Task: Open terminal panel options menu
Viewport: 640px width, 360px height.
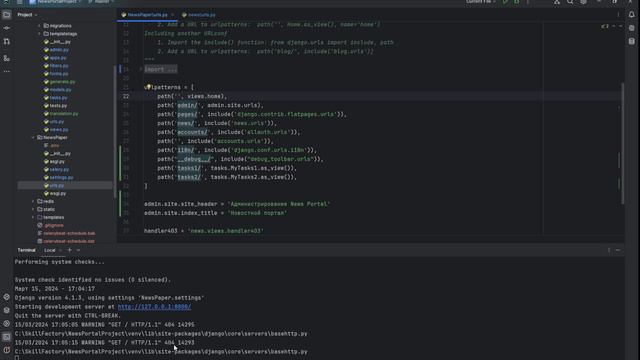Action: pos(609,250)
